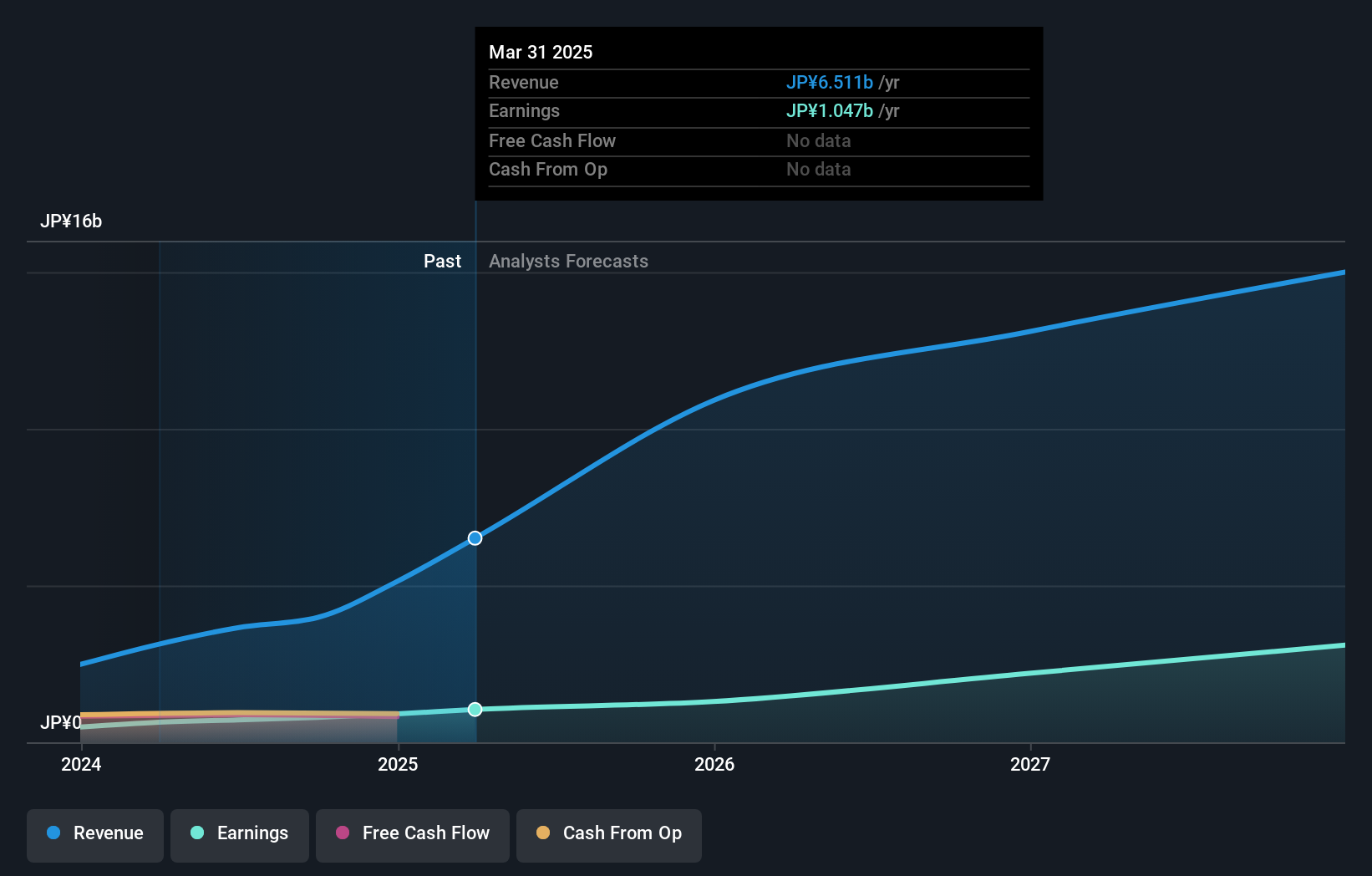Click the teal Earnings legend dot

tap(197, 833)
